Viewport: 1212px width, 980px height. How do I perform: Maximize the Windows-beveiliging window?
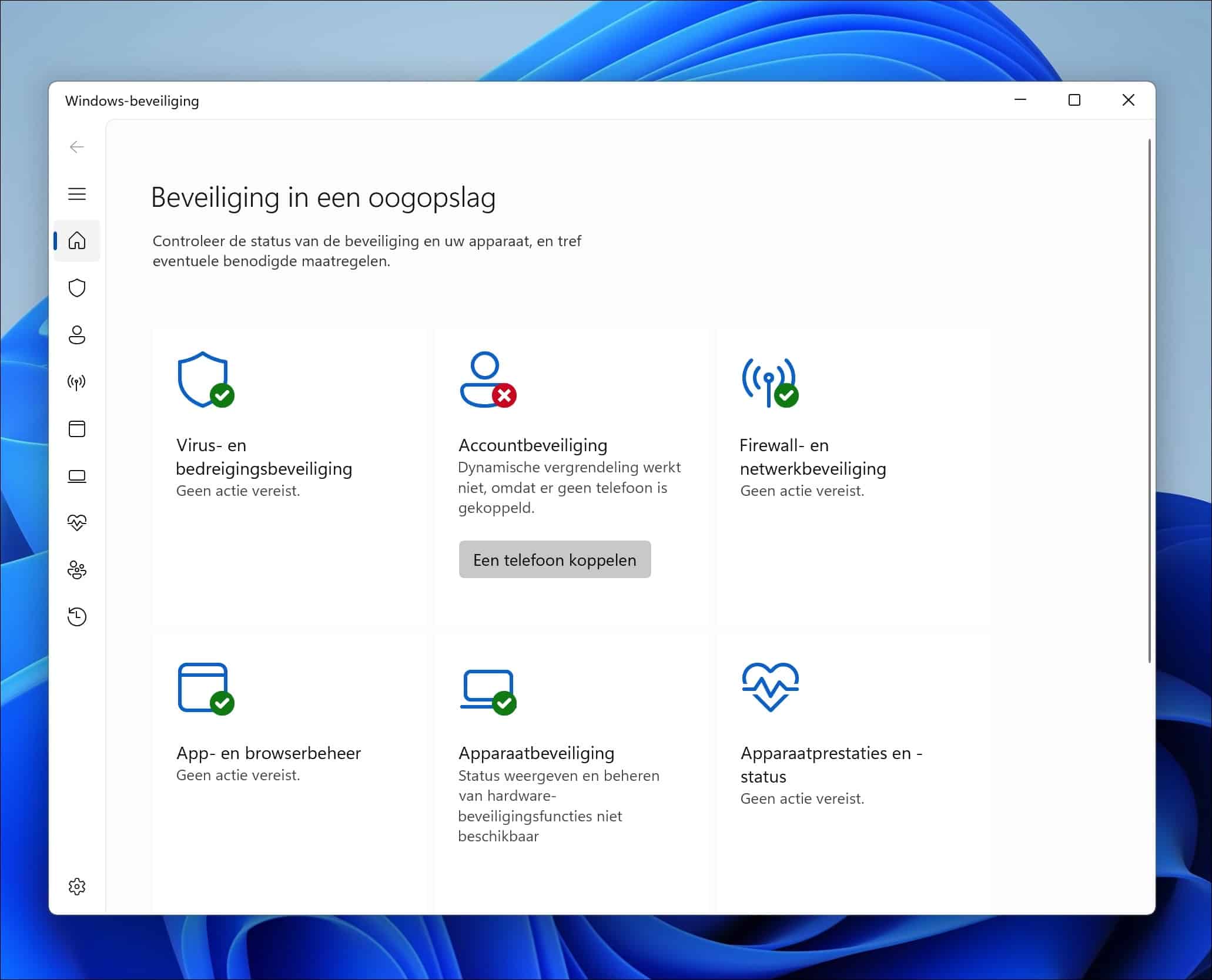[1074, 100]
